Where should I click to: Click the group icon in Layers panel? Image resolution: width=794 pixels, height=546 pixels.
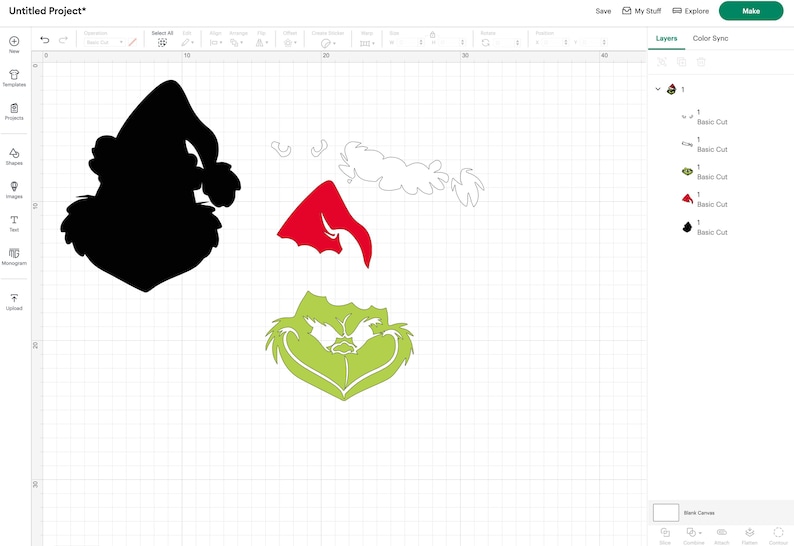[662, 62]
